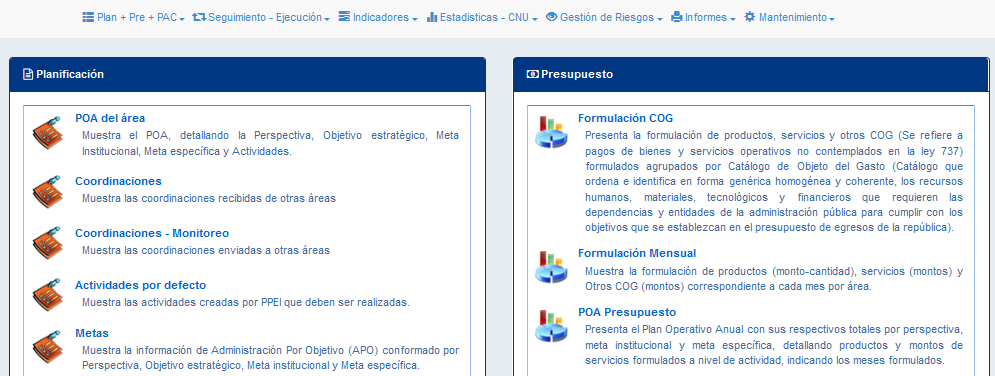Click the money icon in the Presupuesto header

pyautogui.click(x=532, y=74)
